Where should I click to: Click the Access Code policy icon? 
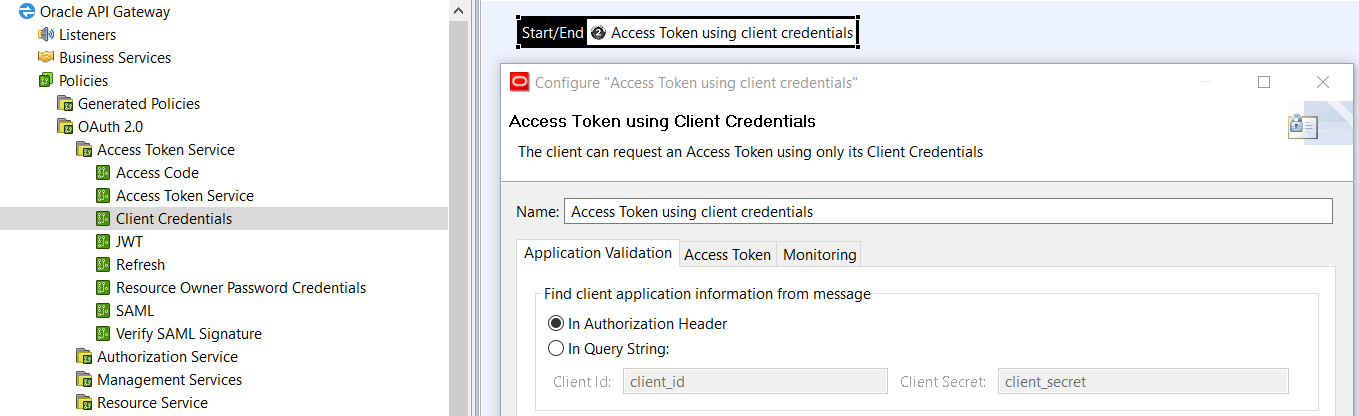point(103,173)
